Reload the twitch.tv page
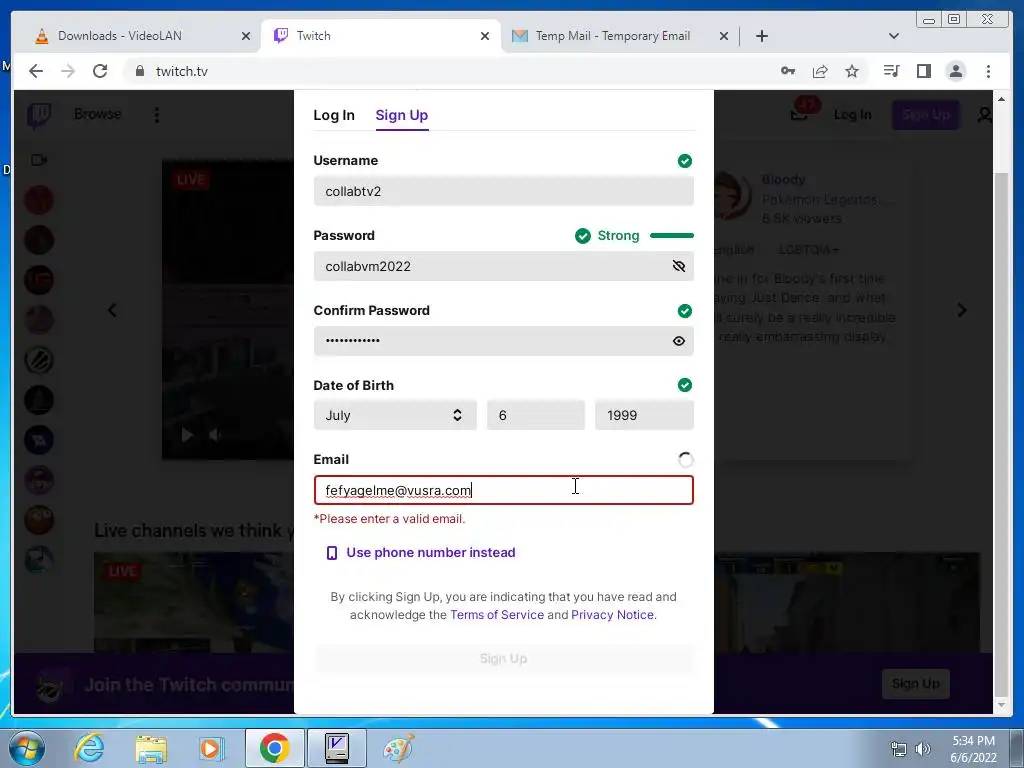Screen dimensions: 1024x768 tap(100, 71)
